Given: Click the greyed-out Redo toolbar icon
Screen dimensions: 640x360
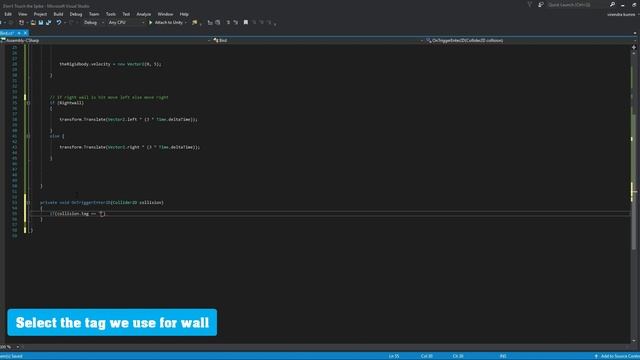Looking at the screenshot, I should pos(71,22).
